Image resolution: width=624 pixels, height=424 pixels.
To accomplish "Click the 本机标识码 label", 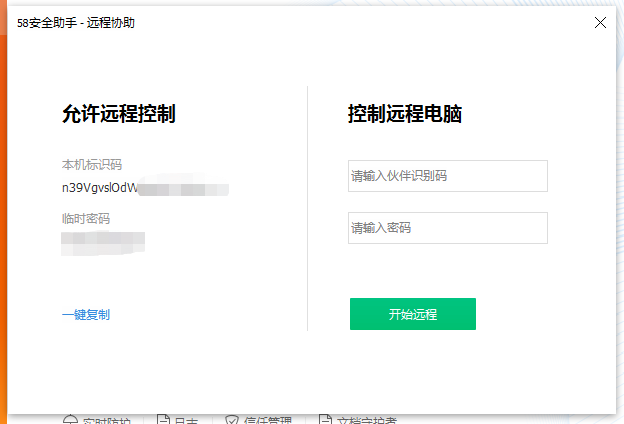I will click(92, 164).
